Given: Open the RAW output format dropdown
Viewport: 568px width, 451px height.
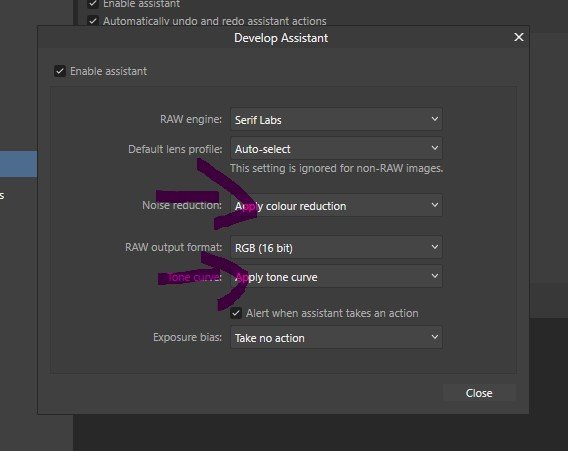Looking at the screenshot, I should 336,247.
